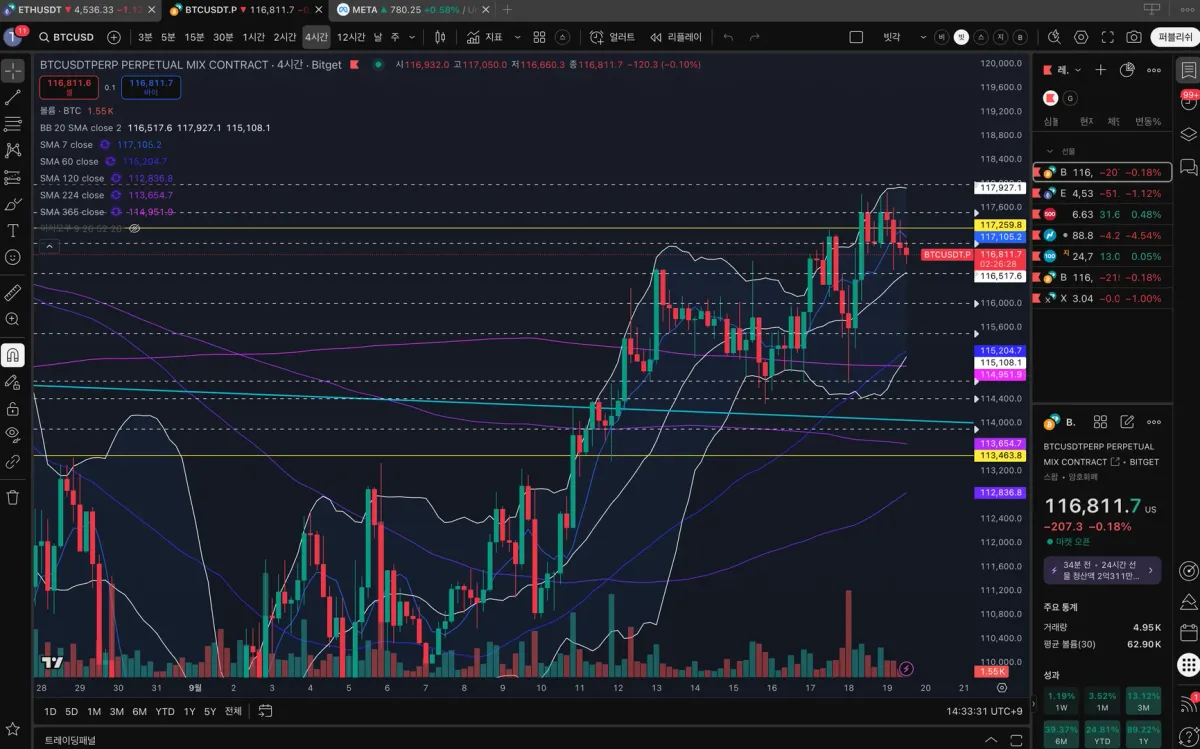The height and width of the screenshot is (749, 1200).
Task: Toggle hide all drawings eye icon
Action: [13, 434]
